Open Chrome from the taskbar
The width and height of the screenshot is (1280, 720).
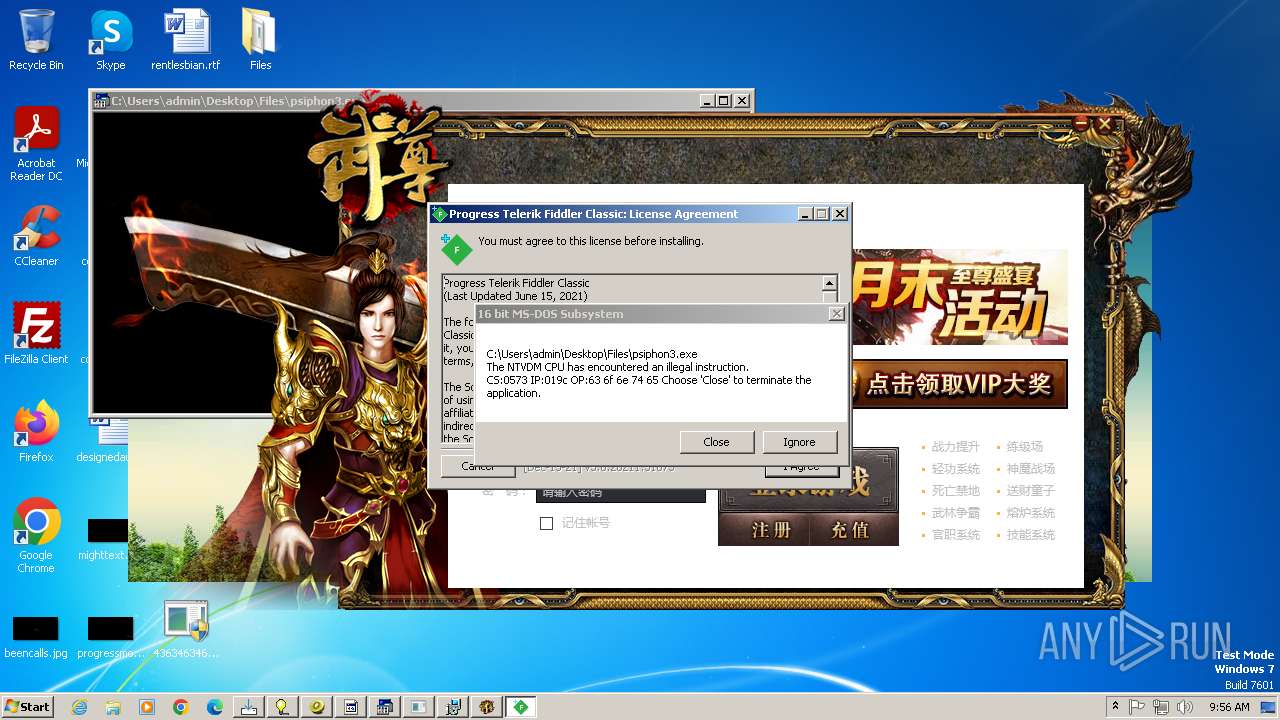[181, 707]
